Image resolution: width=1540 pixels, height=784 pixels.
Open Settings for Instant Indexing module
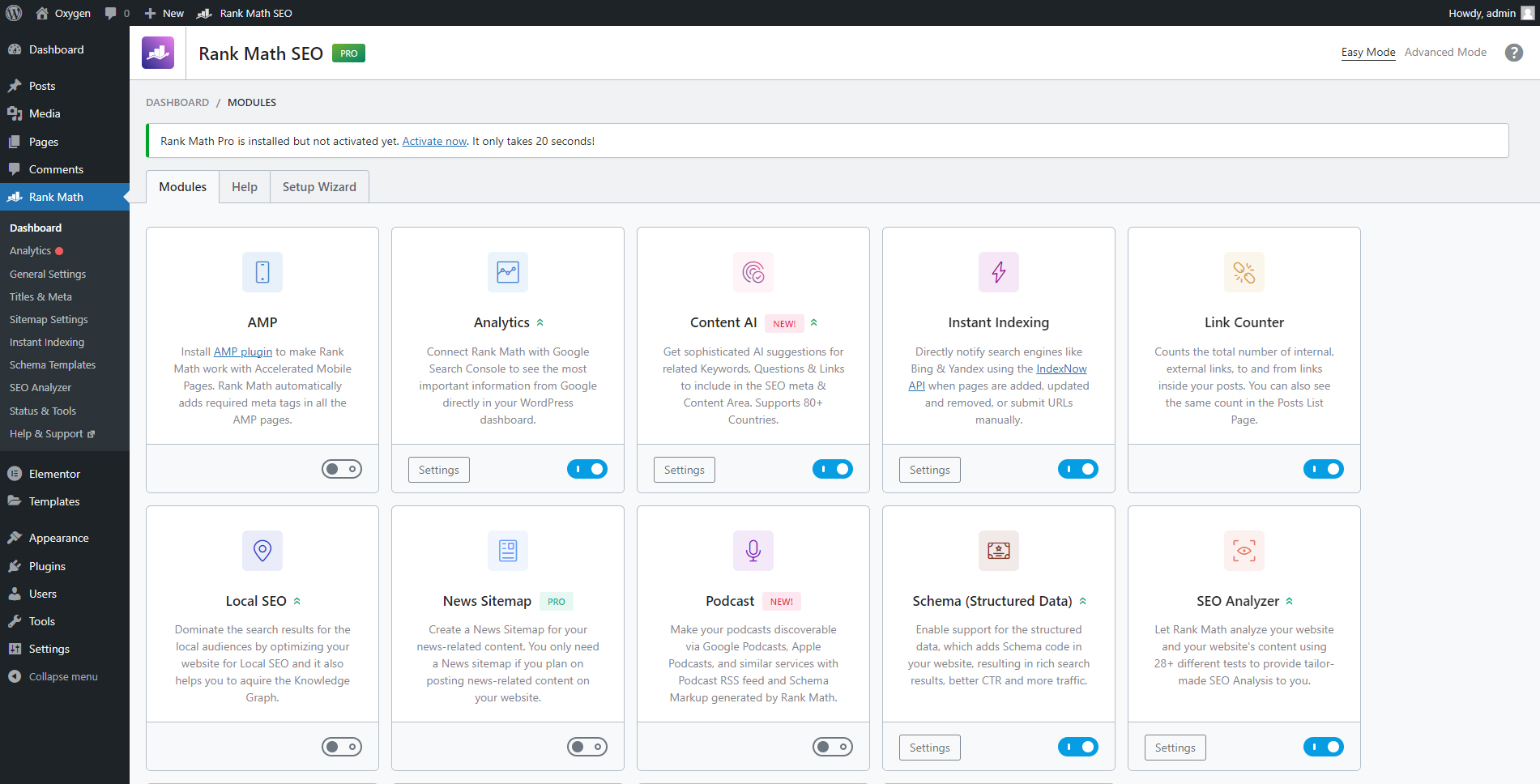pyautogui.click(x=929, y=470)
